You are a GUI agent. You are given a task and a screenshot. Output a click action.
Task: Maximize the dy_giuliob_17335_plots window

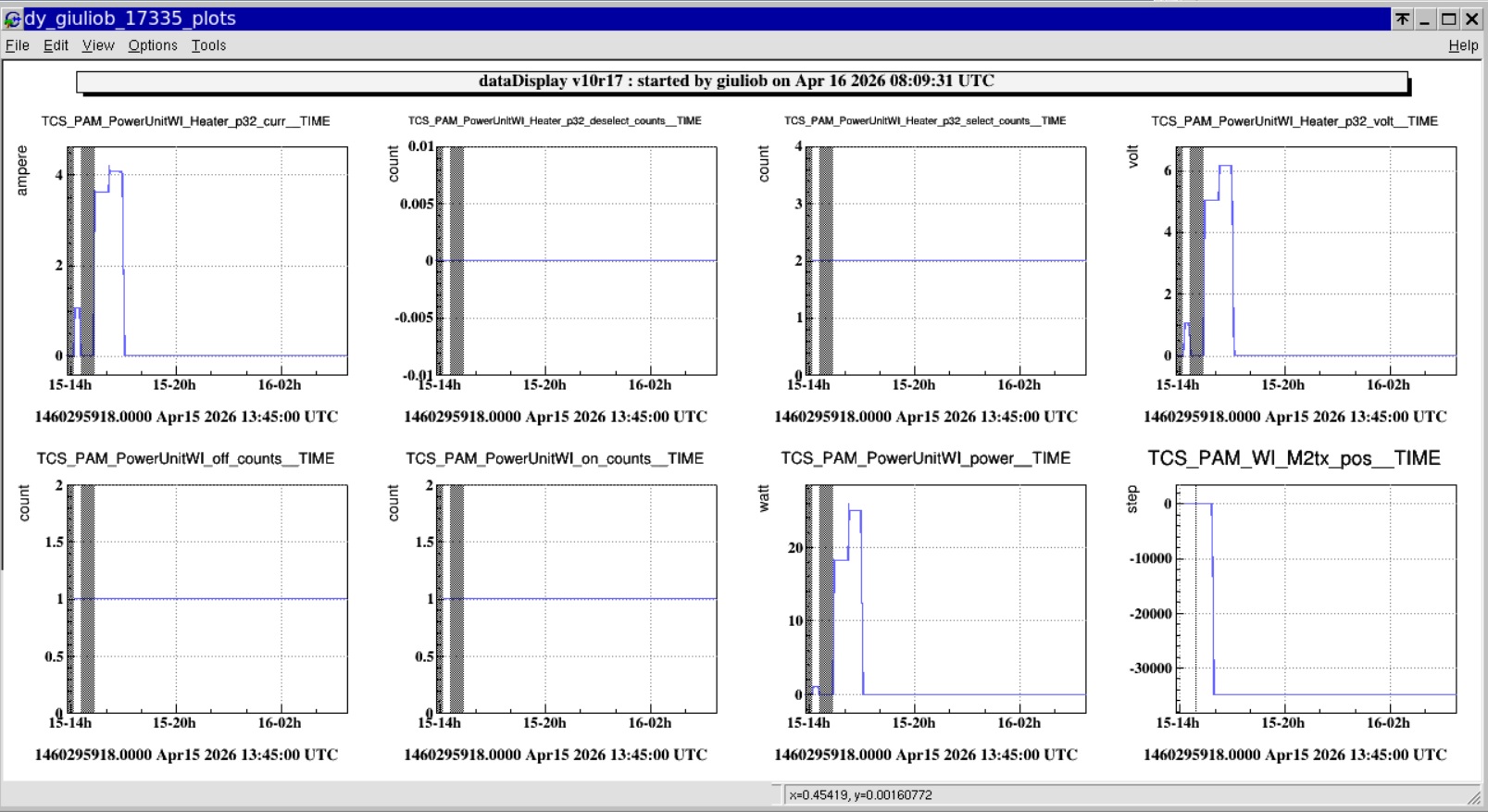pos(1449,19)
